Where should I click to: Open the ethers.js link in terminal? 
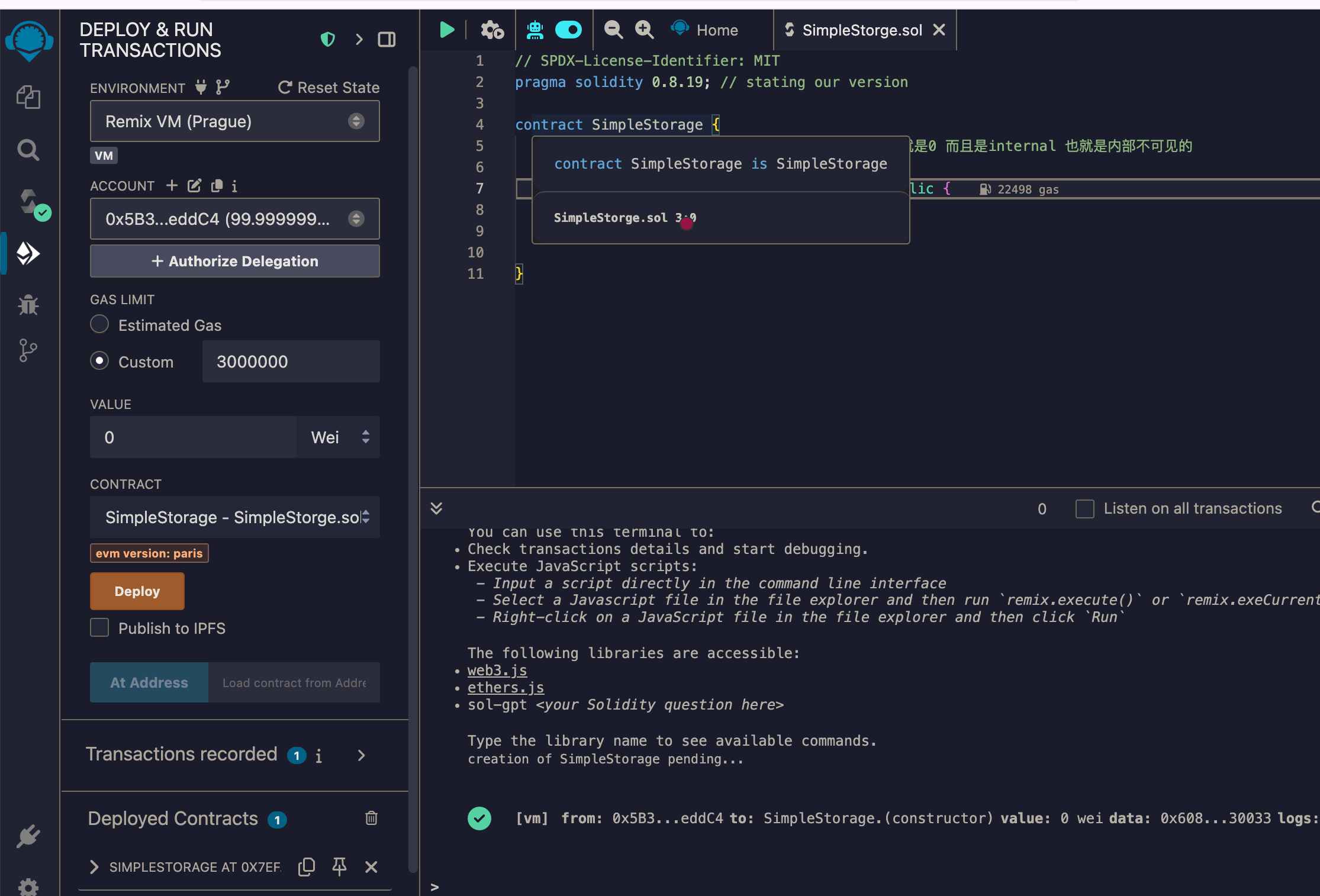pyautogui.click(x=506, y=688)
